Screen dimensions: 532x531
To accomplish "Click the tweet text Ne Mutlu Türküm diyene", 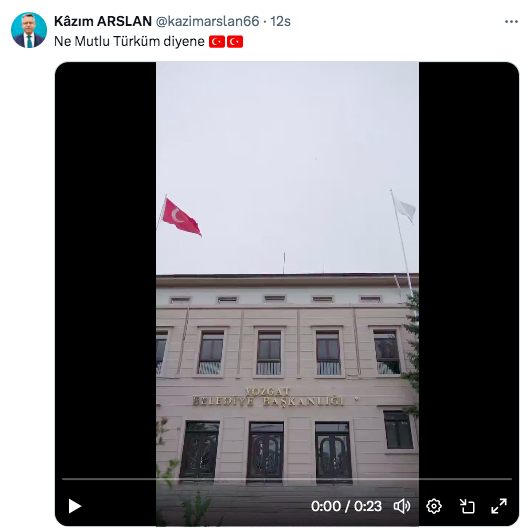I will [129, 41].
